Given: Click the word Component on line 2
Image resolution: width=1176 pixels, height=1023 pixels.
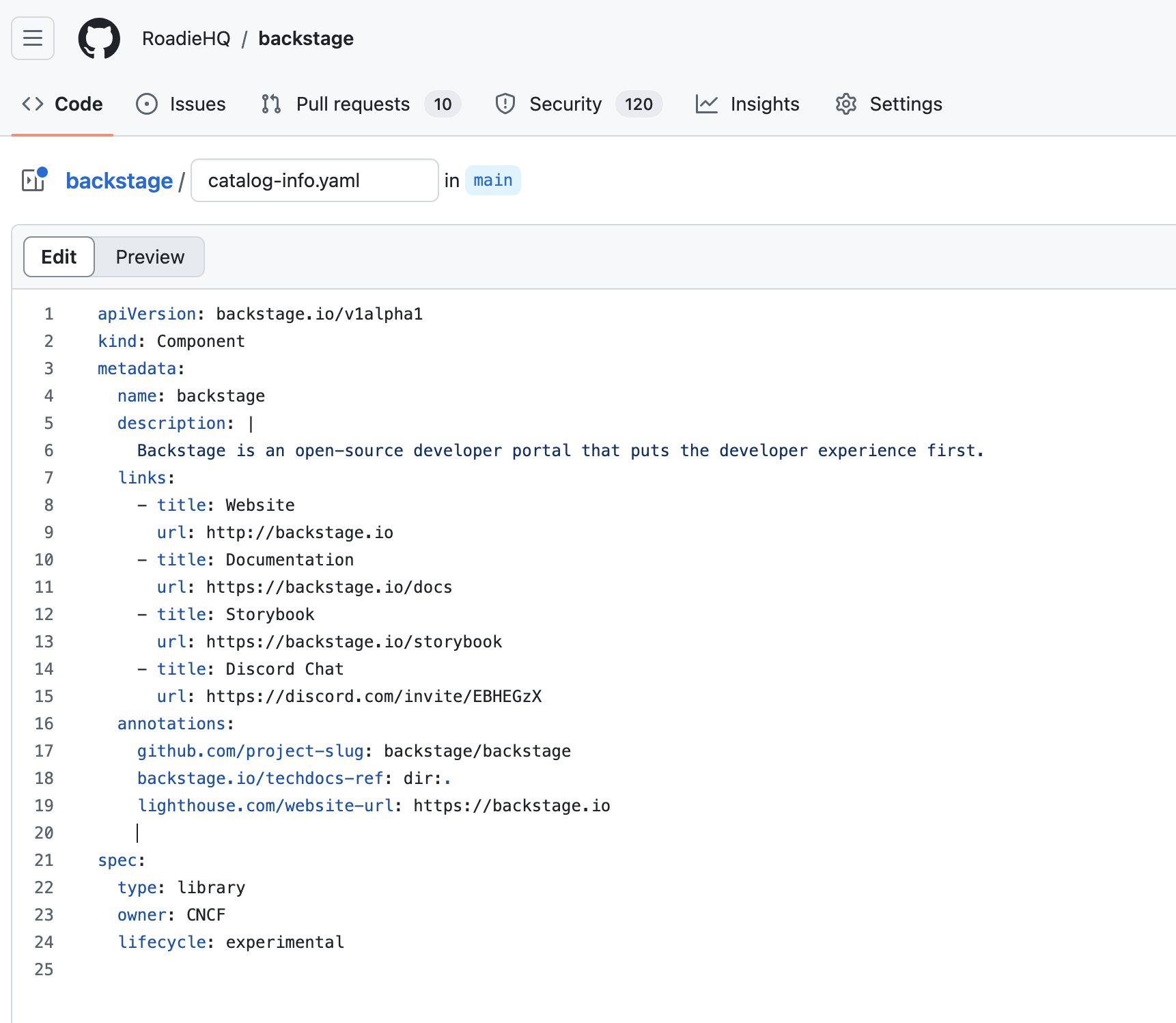Looking at the screenshot, I should click(x=201, y=341).
